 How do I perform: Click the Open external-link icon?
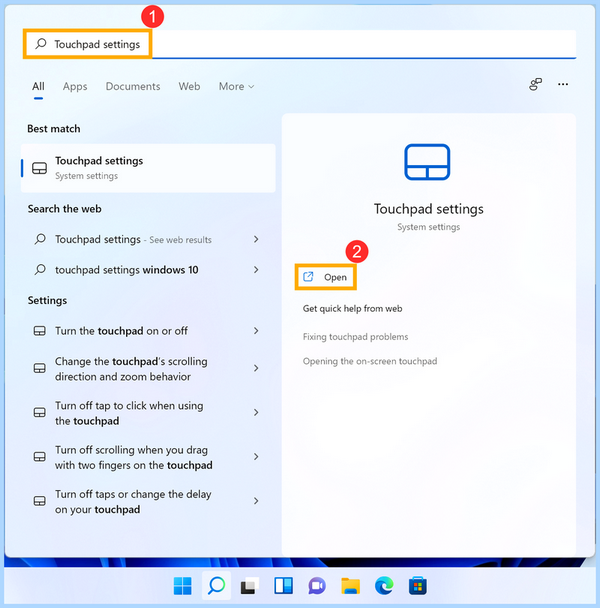point(308,277)
